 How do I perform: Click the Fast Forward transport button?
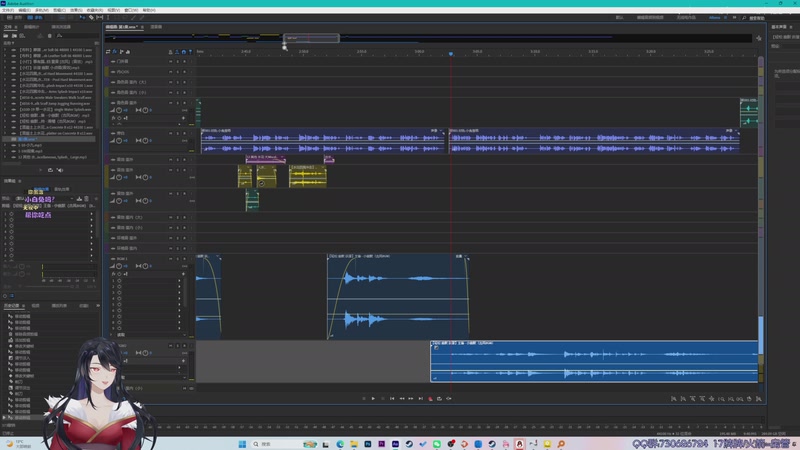click(411, 398)
